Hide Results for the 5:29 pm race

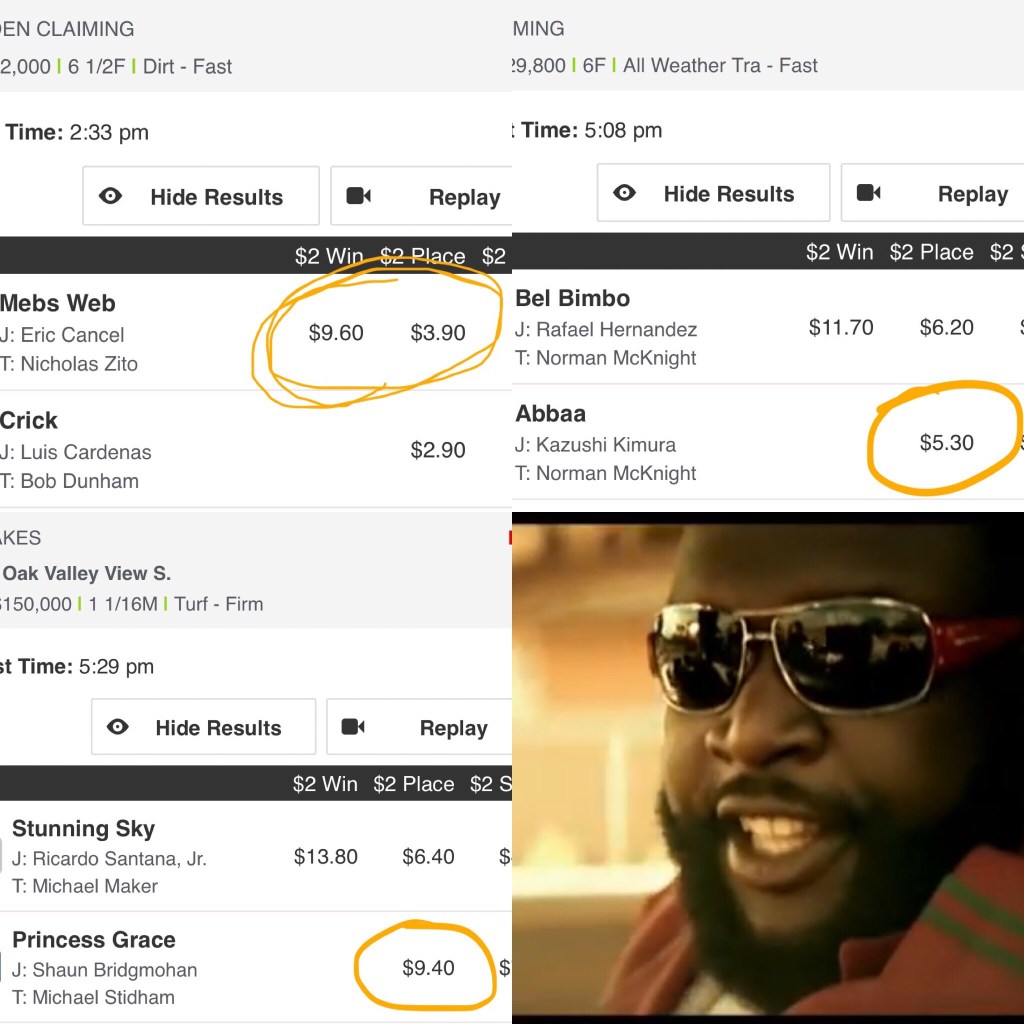click(204, 727)
